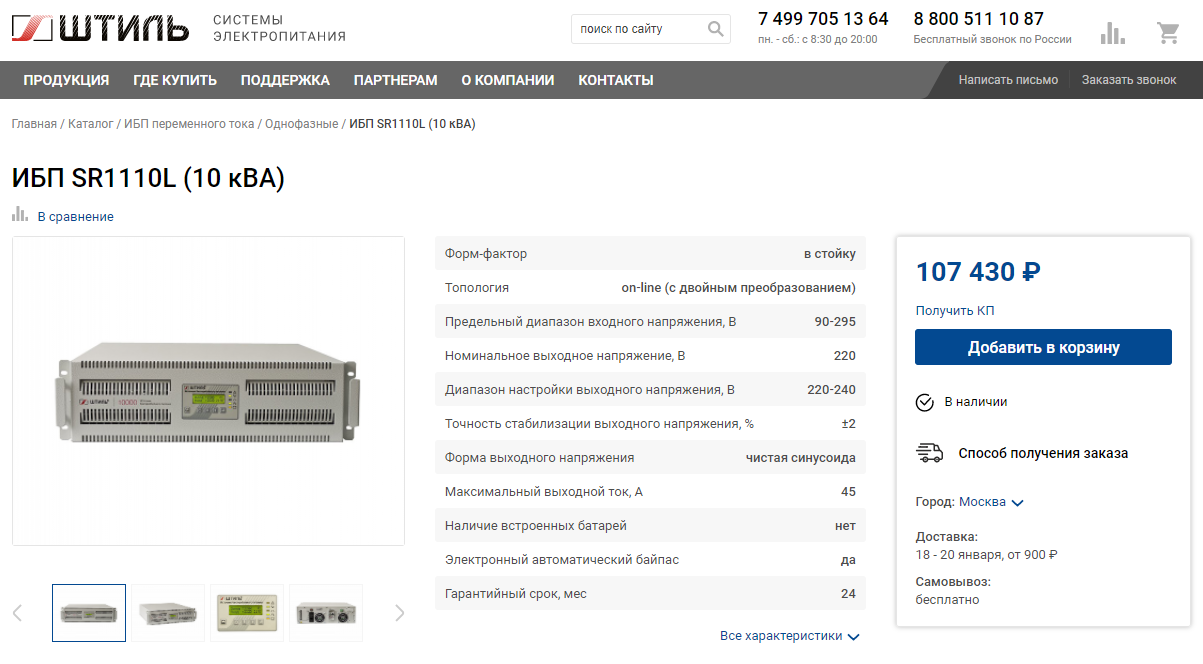This screenshot has height=664, width=1203.
Task: Open the Контакты menu
Action: pyautogui.click(x=616, y=80)
